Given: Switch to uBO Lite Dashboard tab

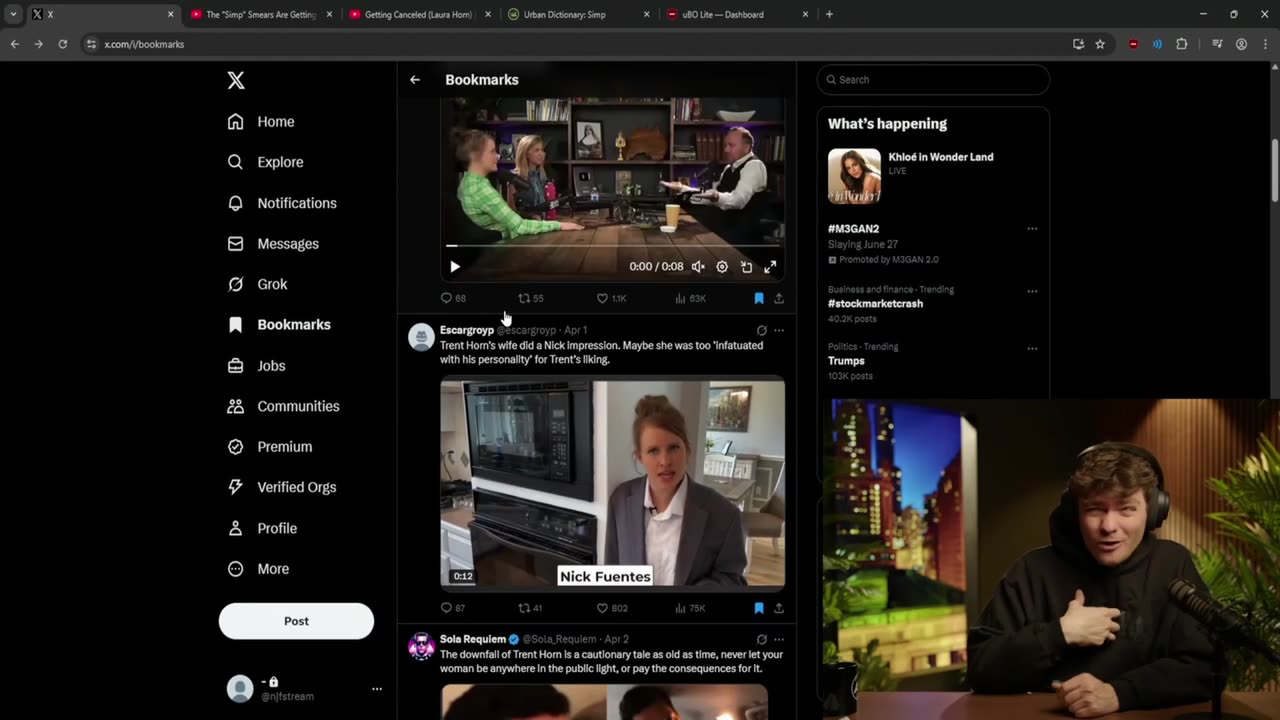Looking at the screenshot, I should tap(736, 15).
